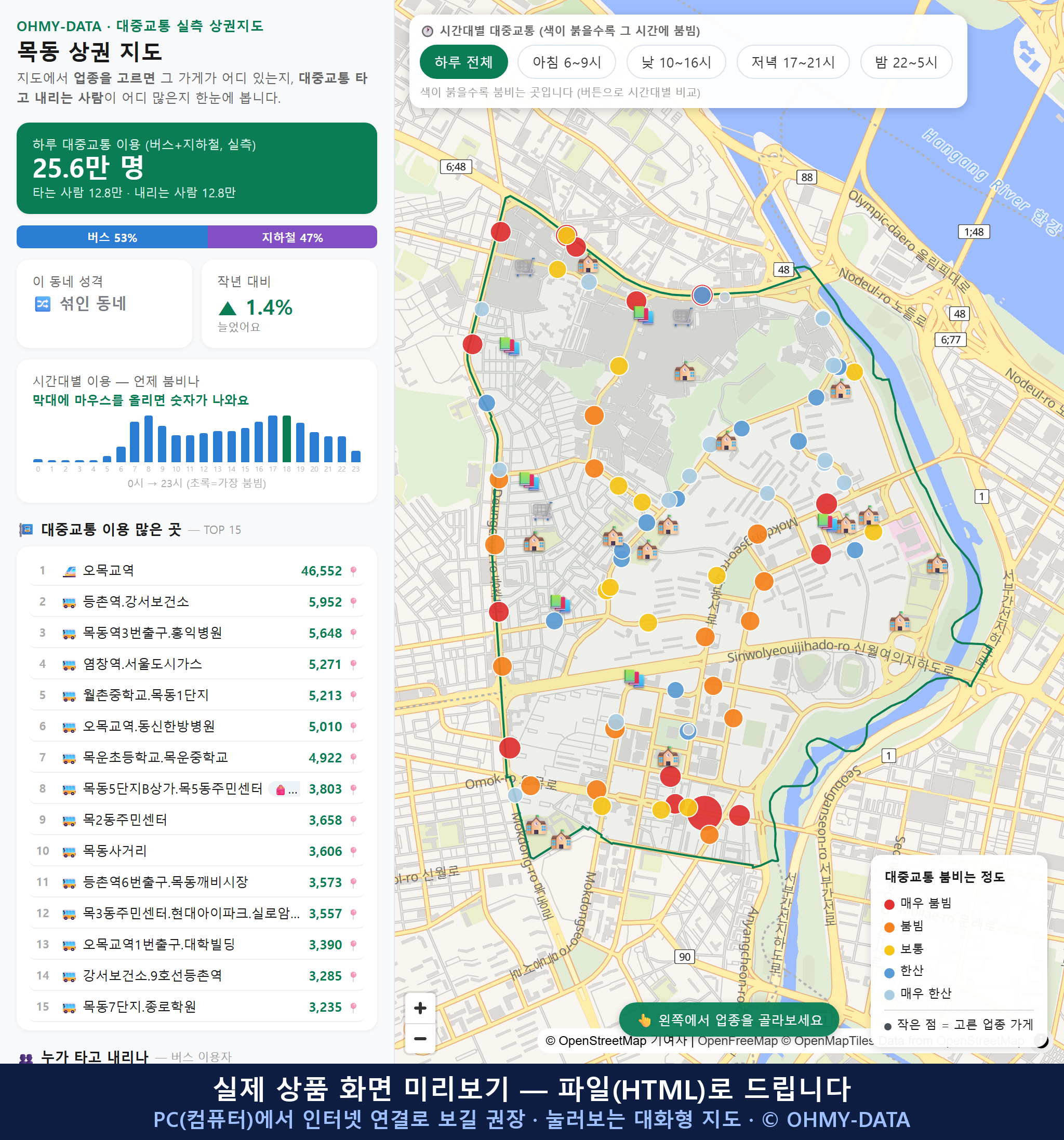Click the 왼쪽에서 업종을 골라보세요 button

(x=728, y=1020)
